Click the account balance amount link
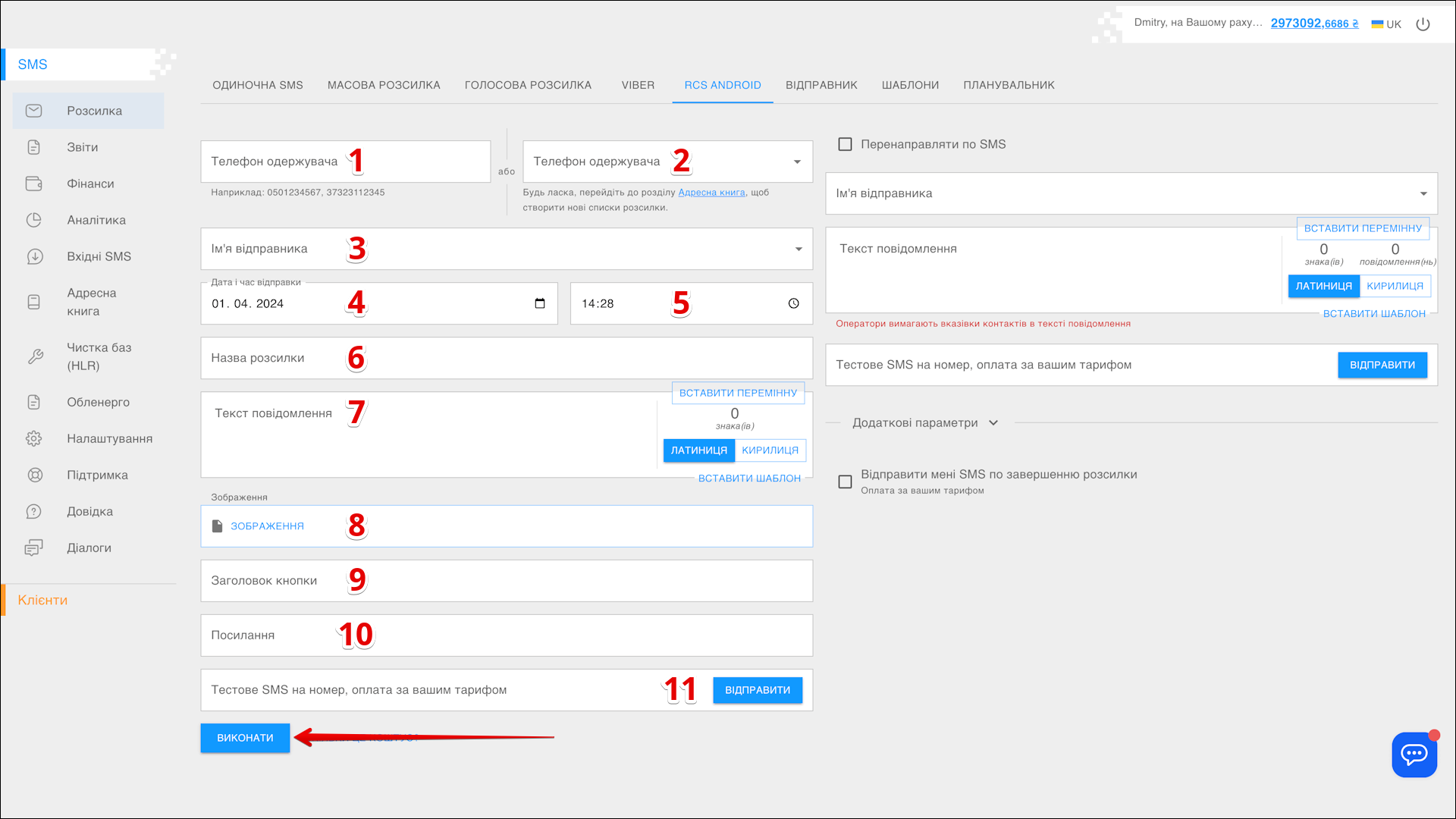 coord(1314,24)
